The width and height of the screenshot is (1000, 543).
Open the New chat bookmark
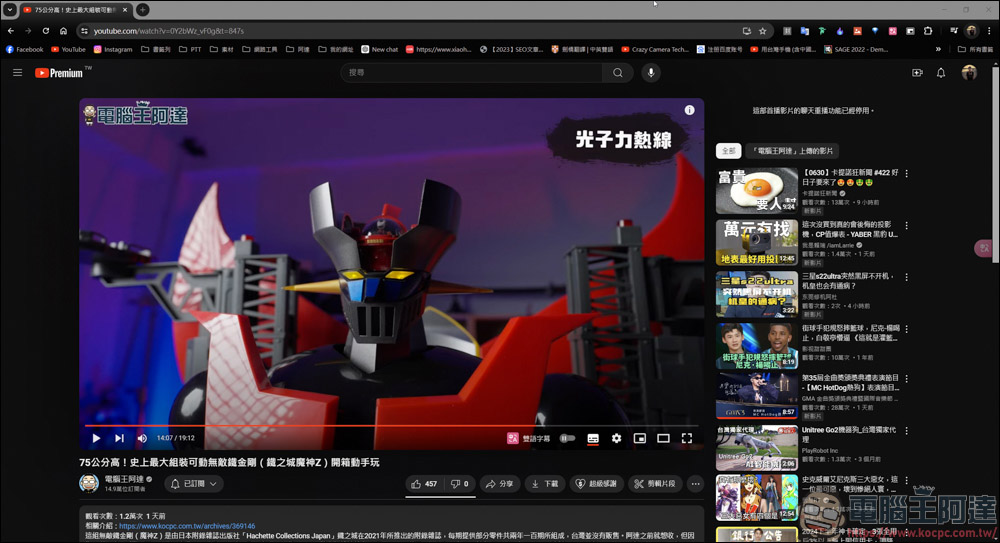(x=379, y=49)
